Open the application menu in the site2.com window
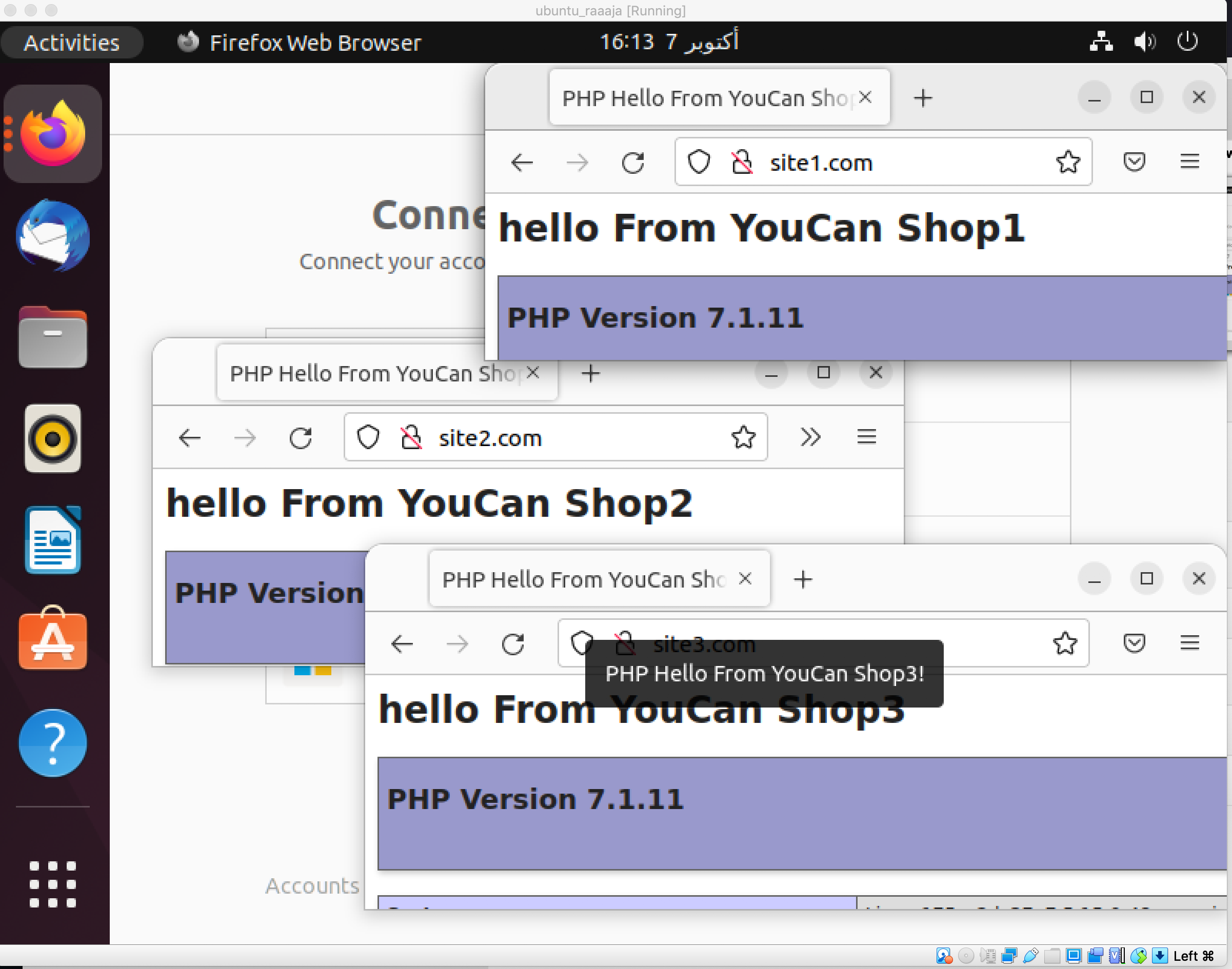The height and width of the screenshot is (969, 1232). (866, 437)
